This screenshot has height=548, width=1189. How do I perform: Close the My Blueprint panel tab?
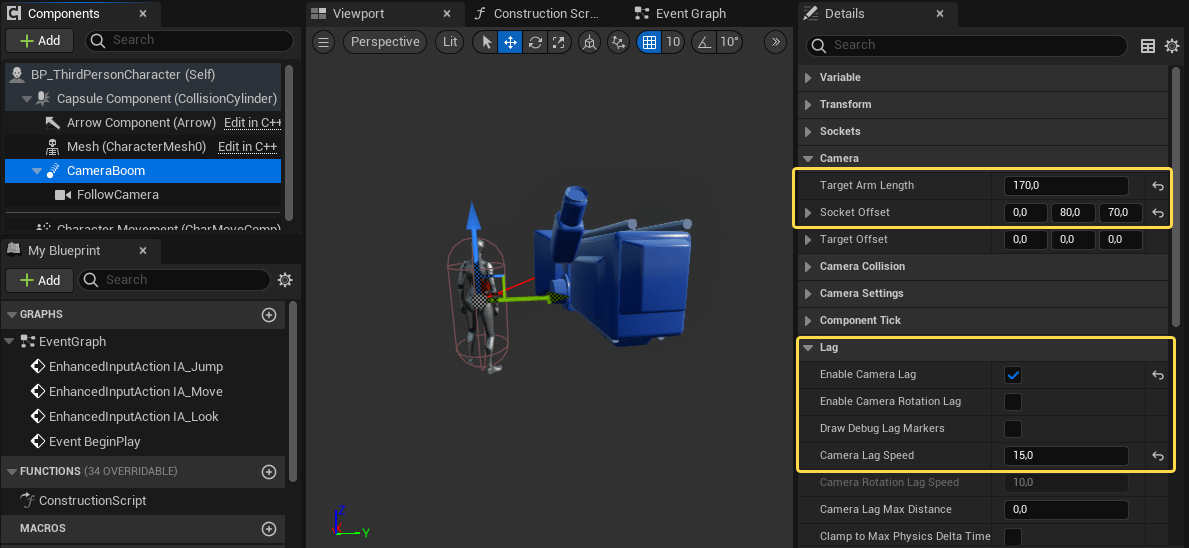click(144, 250)
